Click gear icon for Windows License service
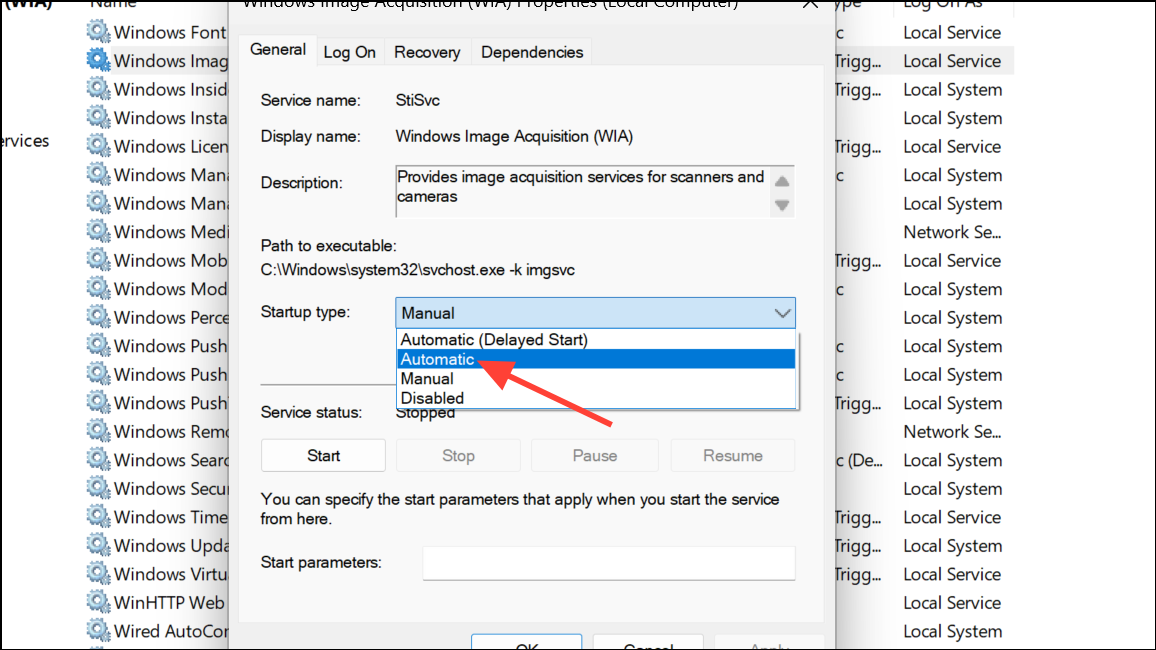The image size is (1156, 650). pyautogui.click(x=98, y=145)
